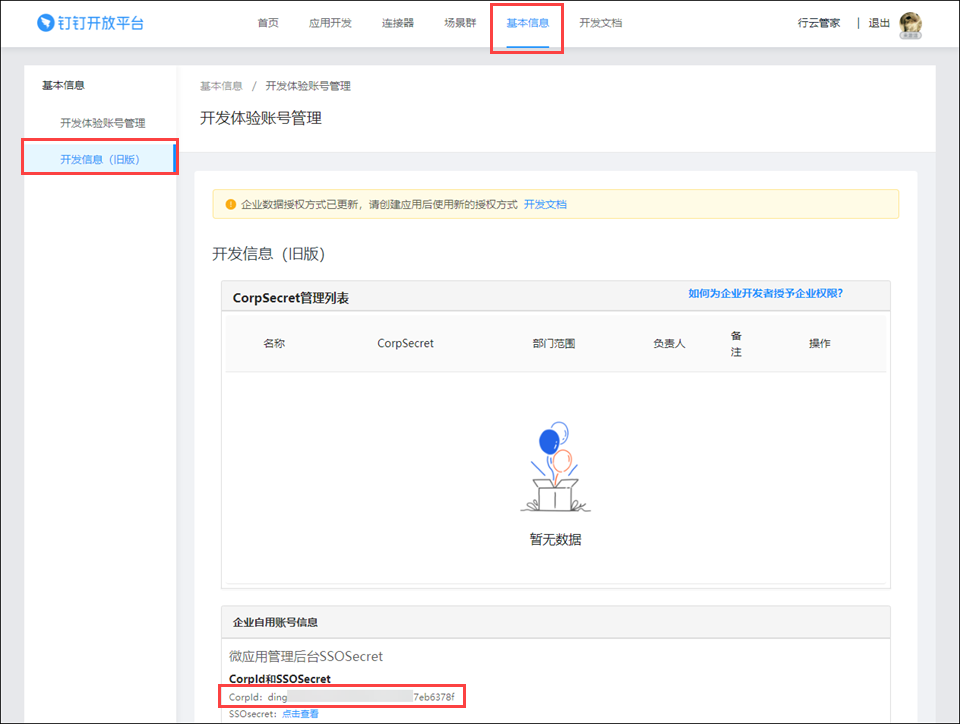Click 点击查看 to reveal SSOsecret

pos(300,714)
